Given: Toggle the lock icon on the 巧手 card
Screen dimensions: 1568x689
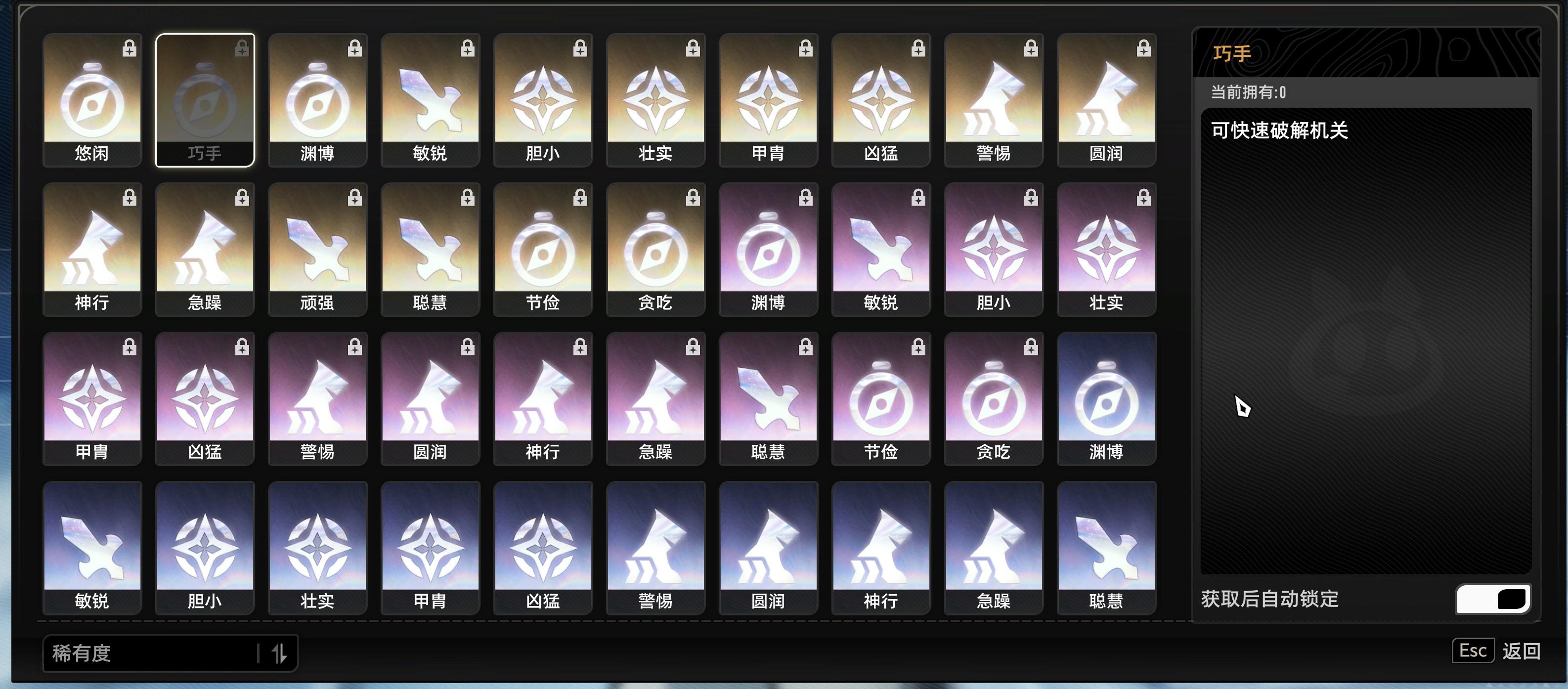Looking at the screenshot, I should point(242,48).
